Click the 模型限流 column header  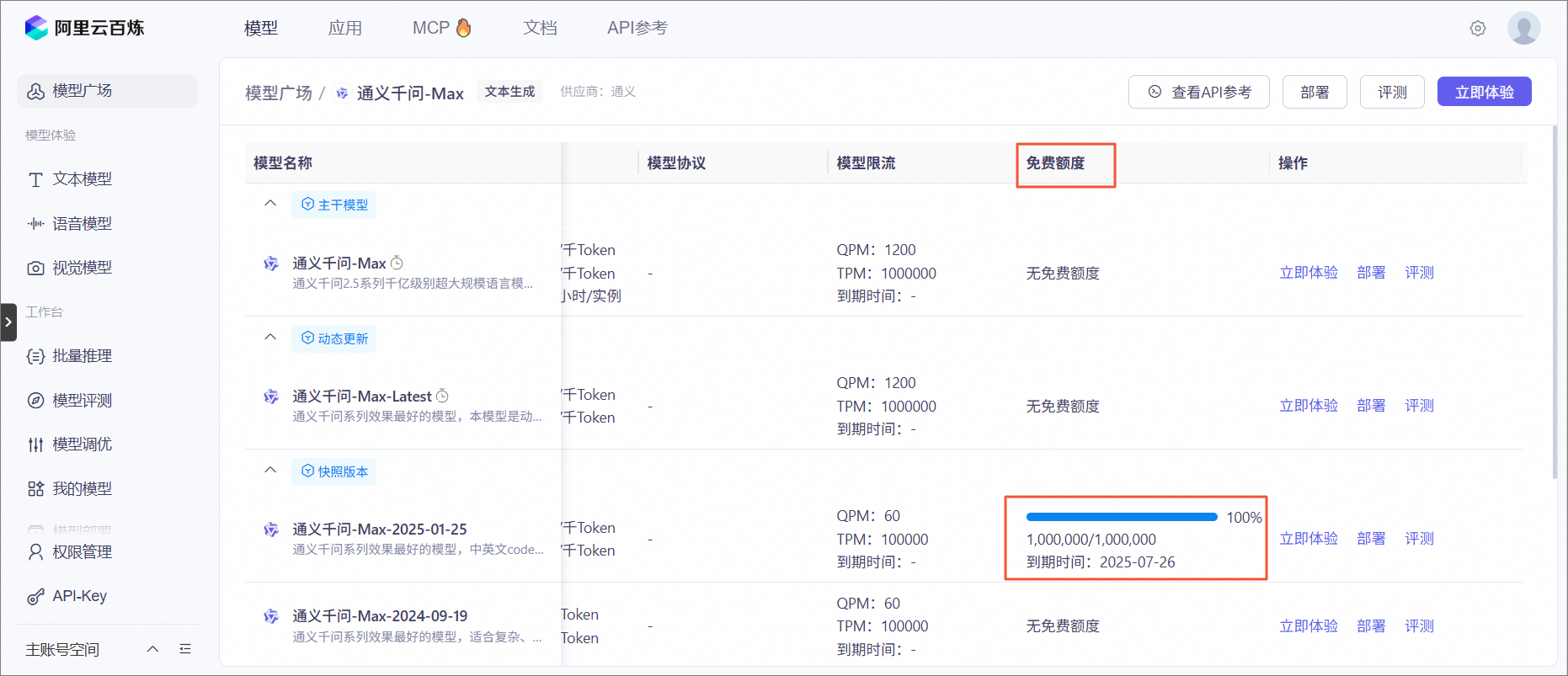pos(866,163)
